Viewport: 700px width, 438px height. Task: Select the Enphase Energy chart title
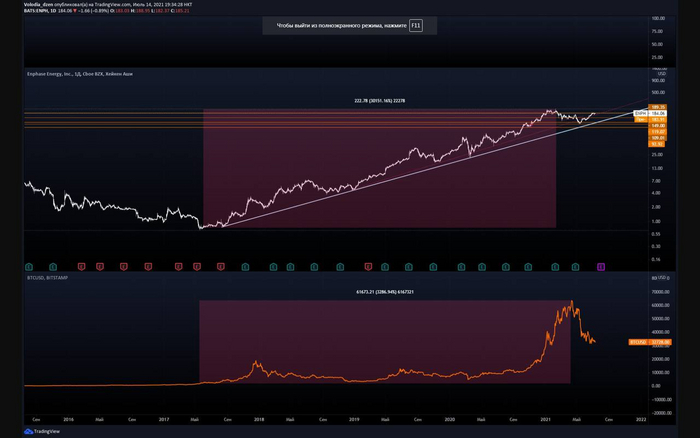pyautogui.click(x=78, y=74)
